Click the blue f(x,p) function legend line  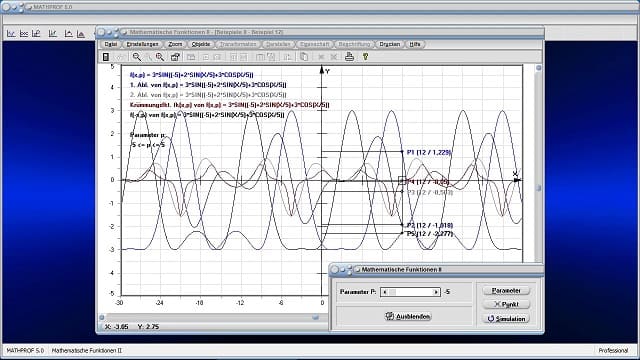pyautogui.click(x=191, y=75)
